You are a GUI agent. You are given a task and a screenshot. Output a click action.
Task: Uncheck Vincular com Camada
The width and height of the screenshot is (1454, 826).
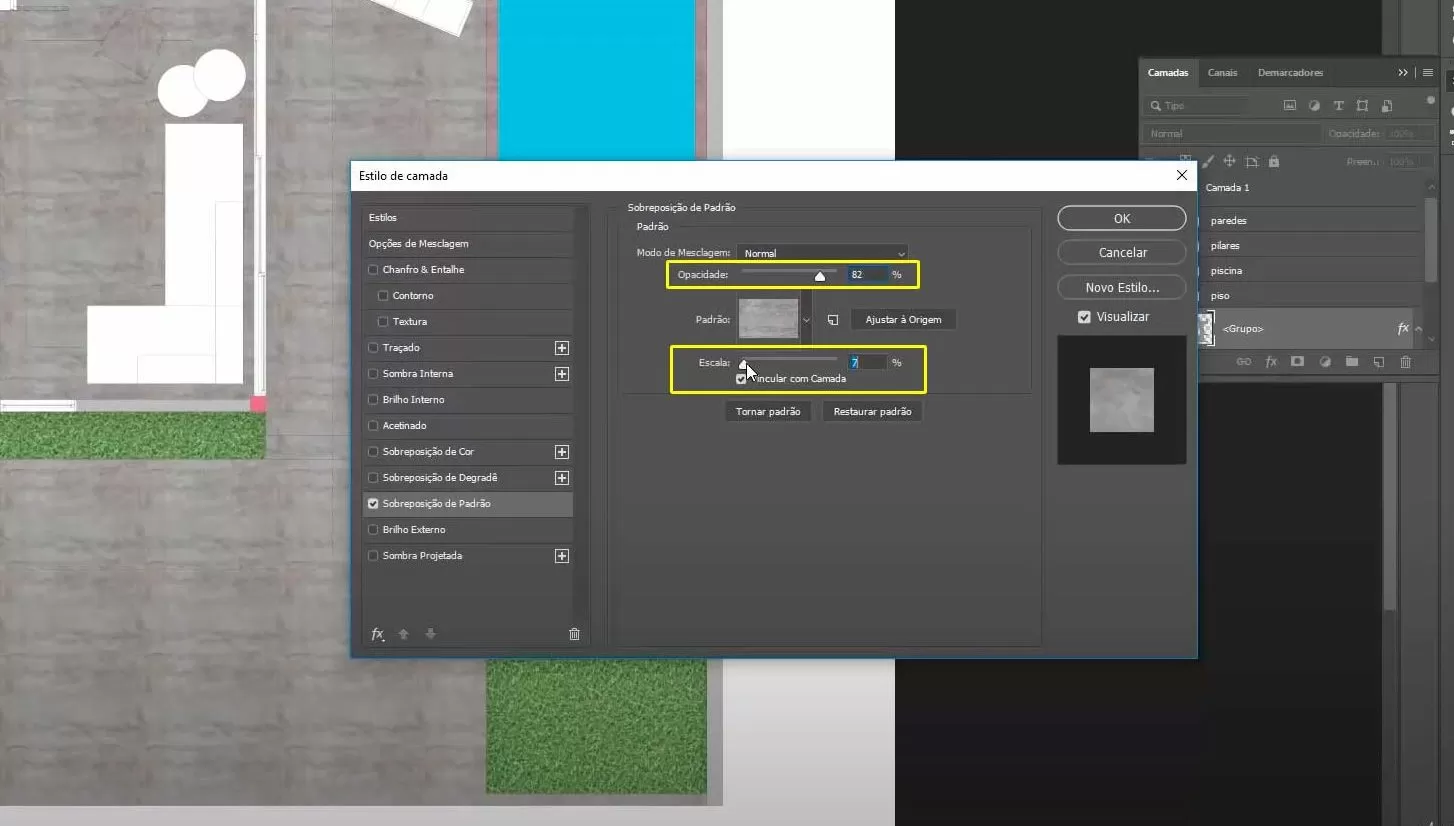click(x=741, y=379)
